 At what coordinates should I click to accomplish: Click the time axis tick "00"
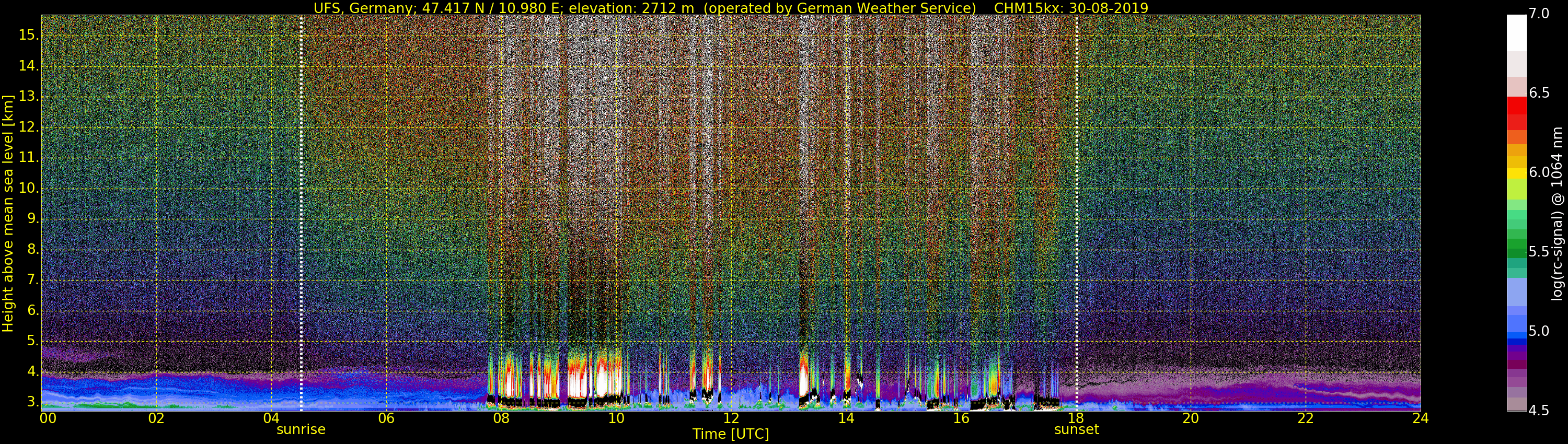(x=48, y=418)
